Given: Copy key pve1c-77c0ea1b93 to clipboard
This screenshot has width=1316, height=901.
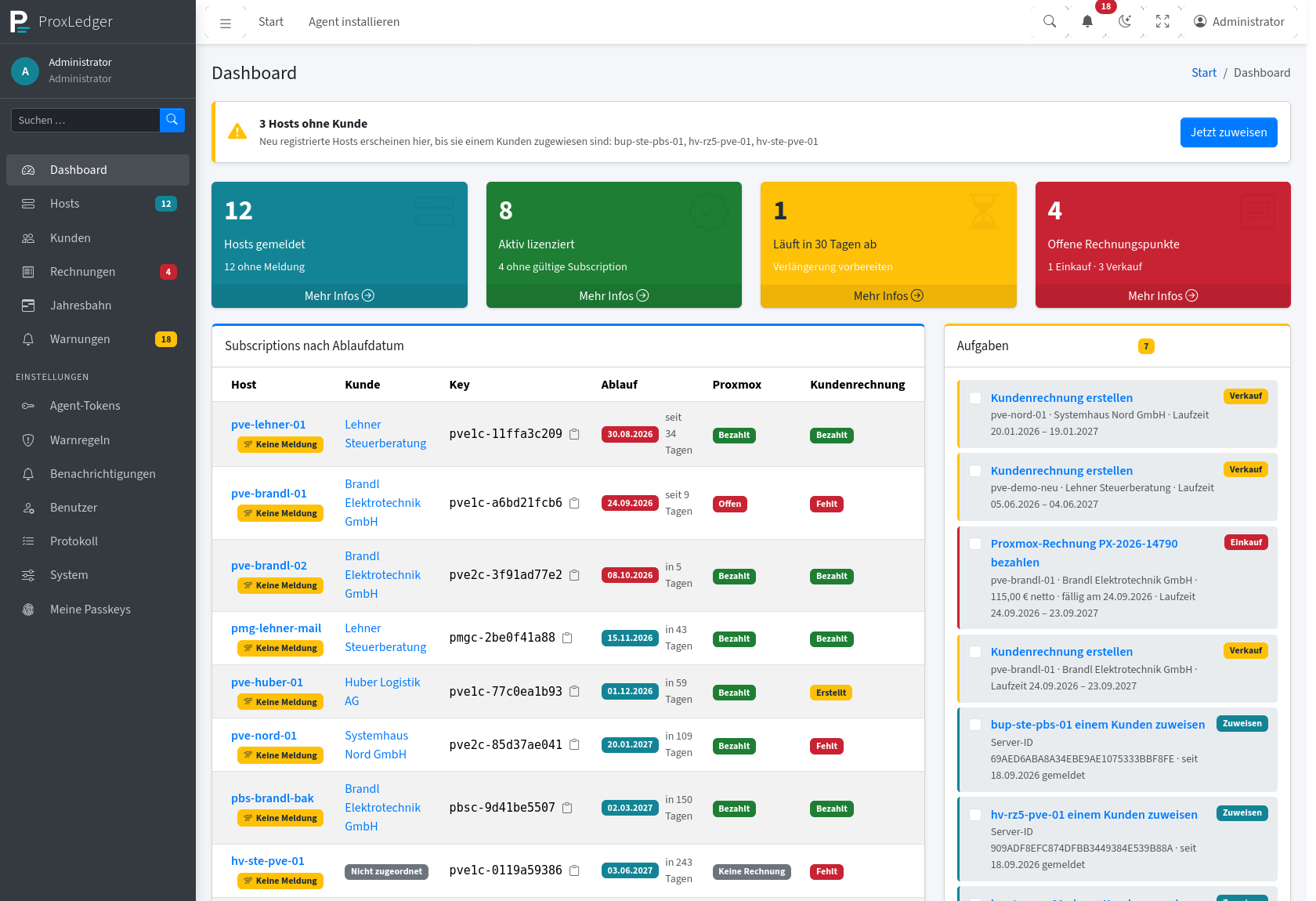Looking at the screenshot, I should tap(574, 691).
